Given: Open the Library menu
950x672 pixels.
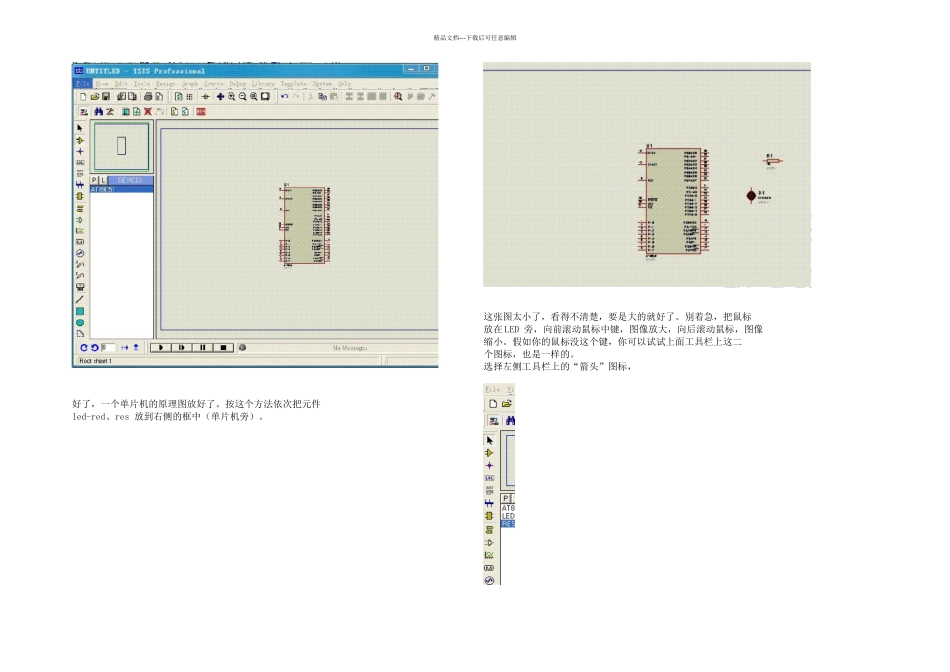Looking at the screenshot, I should (263, 84).
